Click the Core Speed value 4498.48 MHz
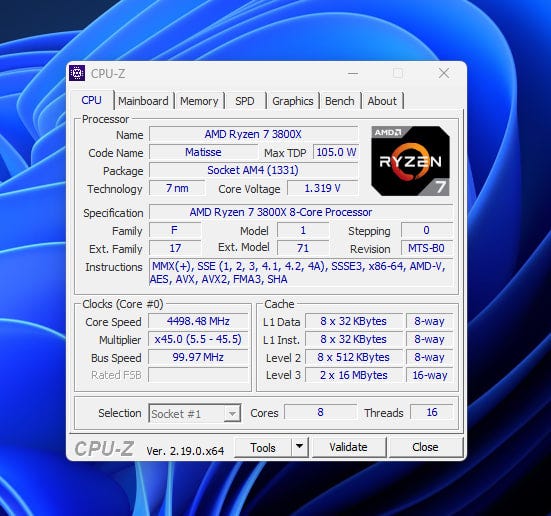The image size is (551, 516). click(x=198, y=321)
